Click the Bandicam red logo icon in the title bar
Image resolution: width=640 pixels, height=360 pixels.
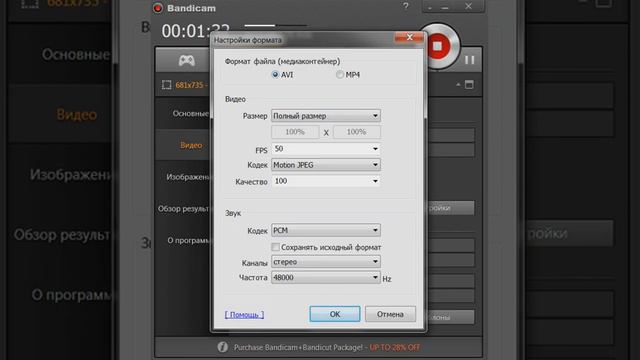tap(158, 8)
